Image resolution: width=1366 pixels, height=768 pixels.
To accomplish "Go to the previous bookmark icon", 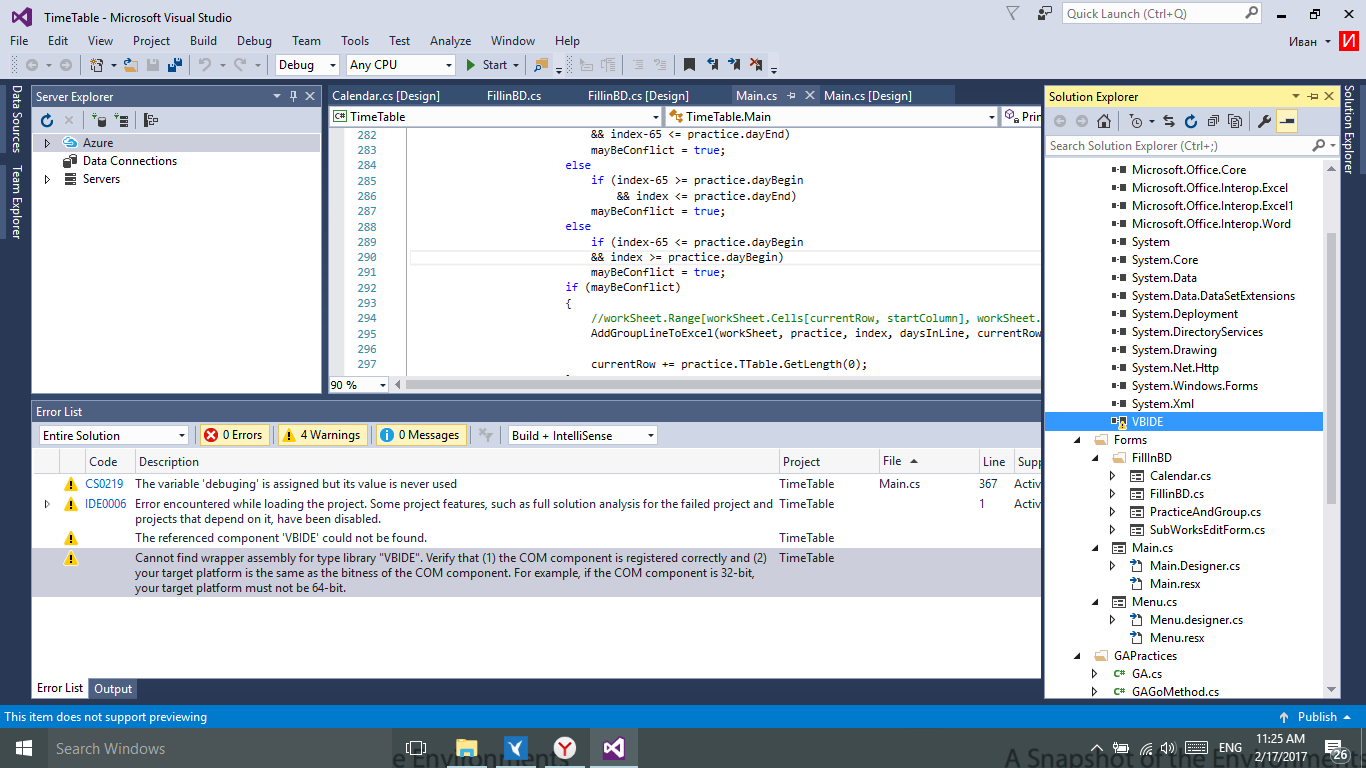I will click(712, 65).
